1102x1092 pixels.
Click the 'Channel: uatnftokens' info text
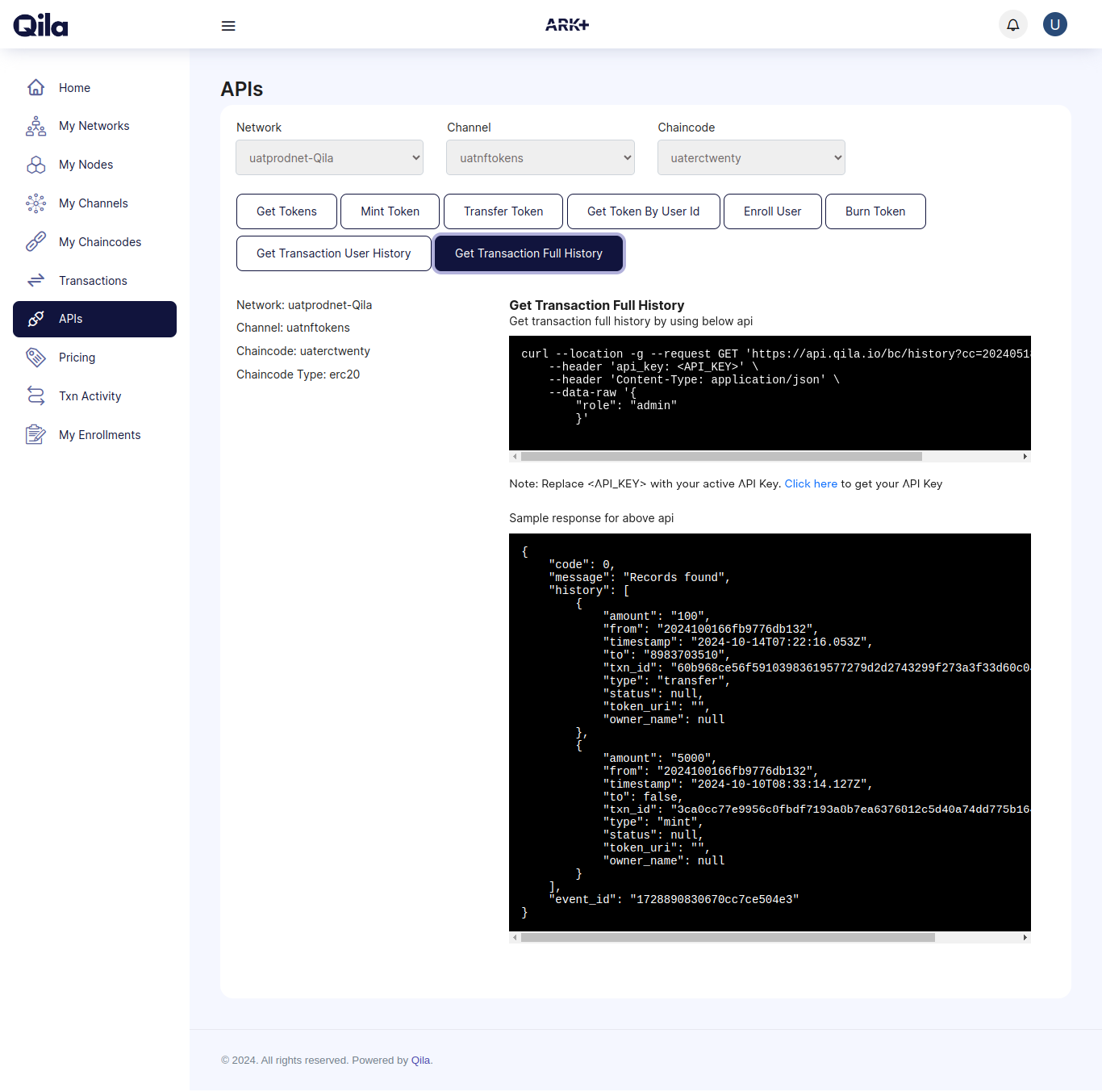293,328
